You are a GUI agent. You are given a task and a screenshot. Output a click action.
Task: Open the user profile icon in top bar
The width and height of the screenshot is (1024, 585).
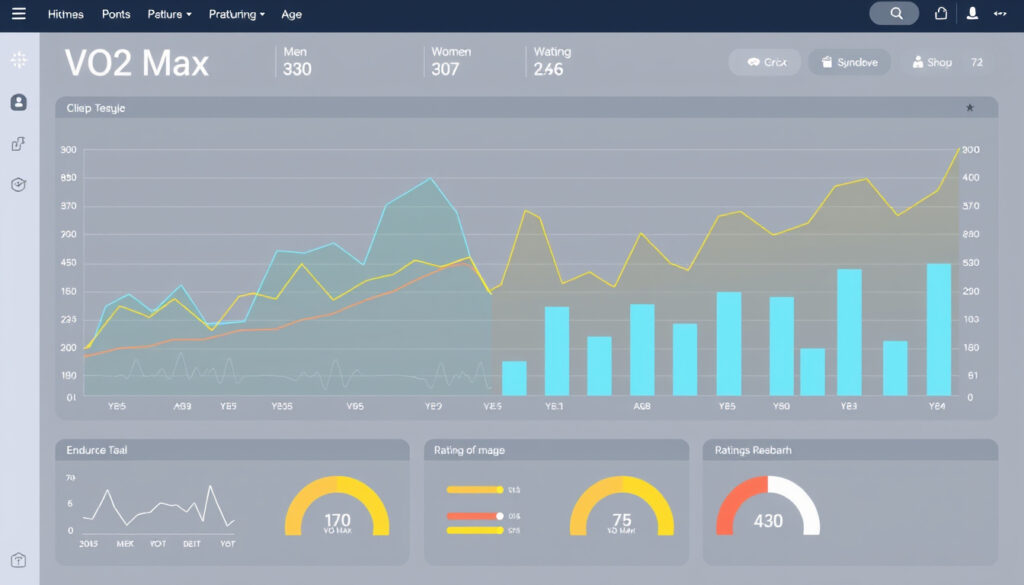pyautogui.click(x=972, y=14)
